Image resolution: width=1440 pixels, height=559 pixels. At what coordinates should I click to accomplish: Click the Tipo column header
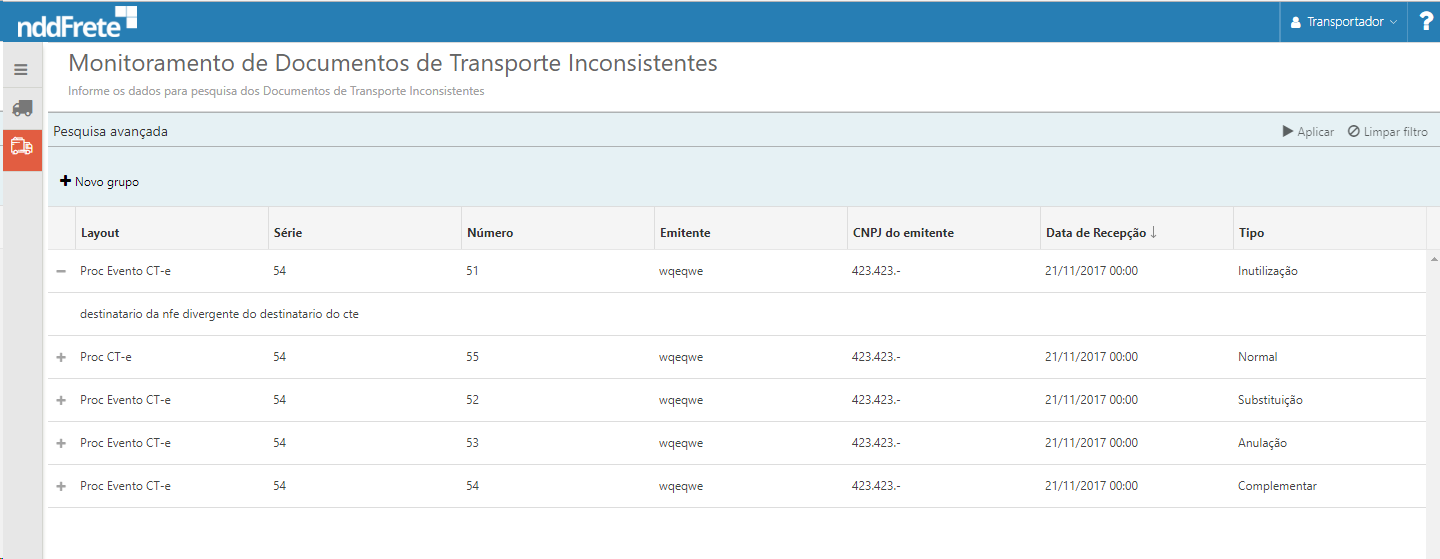click(1251, 233)
